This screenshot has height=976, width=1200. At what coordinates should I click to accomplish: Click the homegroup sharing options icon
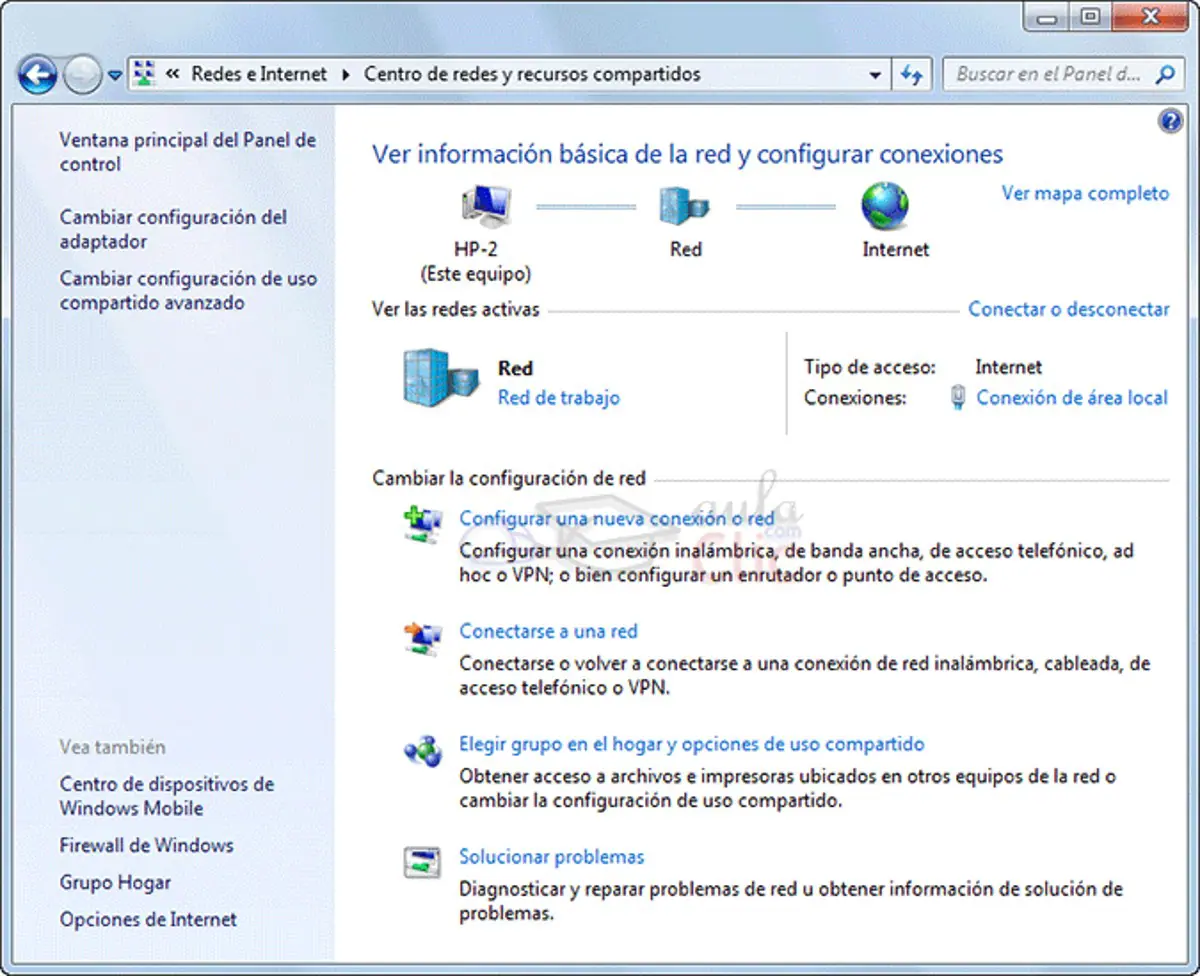click(x=422, y=750)
